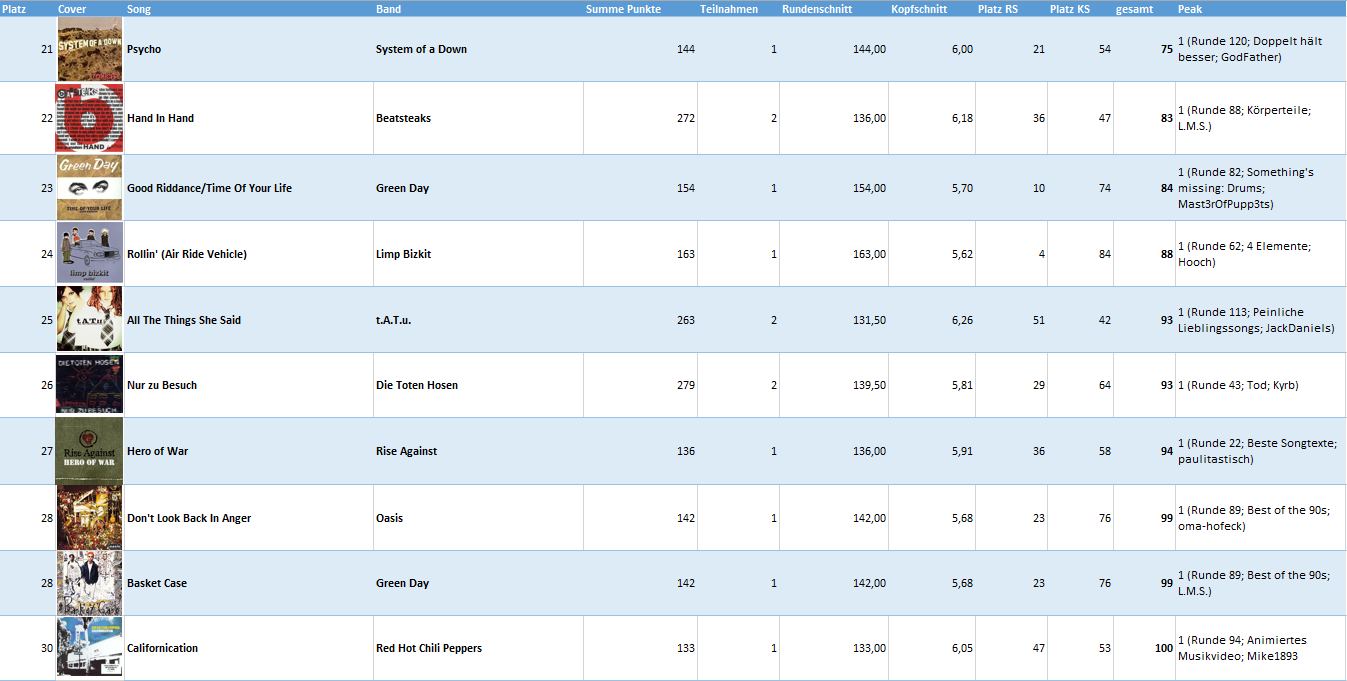
Task: Click the Oasis Don't Look Back In Anger cover
Action: point(90,517)
